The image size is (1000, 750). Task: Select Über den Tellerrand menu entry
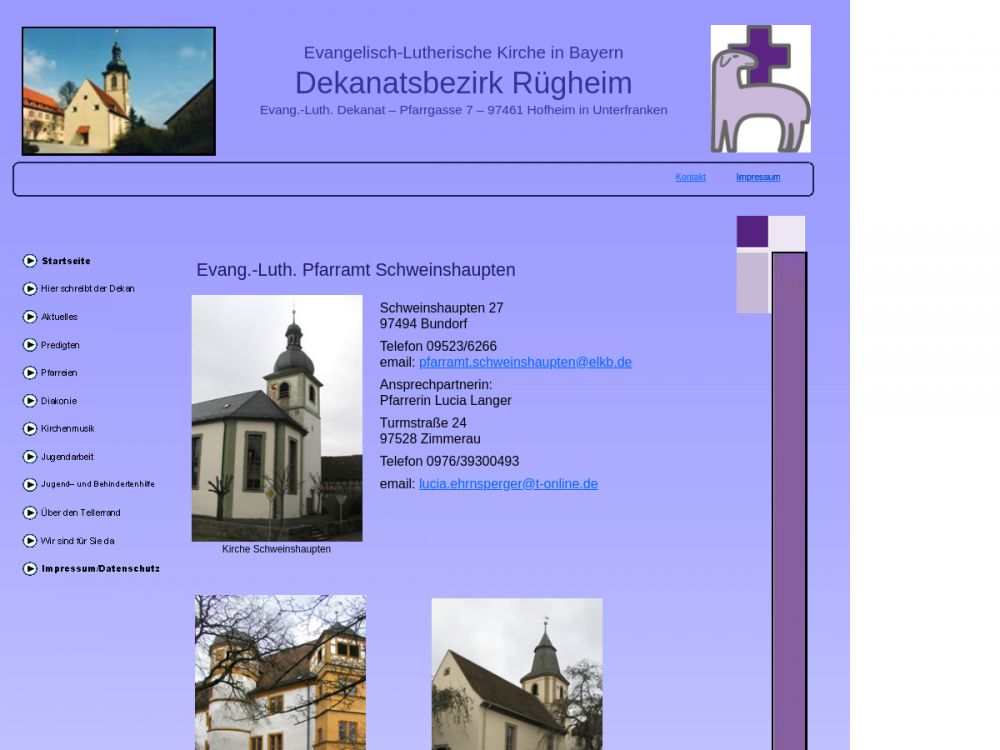pyautogui.click(x=81, y=513)
